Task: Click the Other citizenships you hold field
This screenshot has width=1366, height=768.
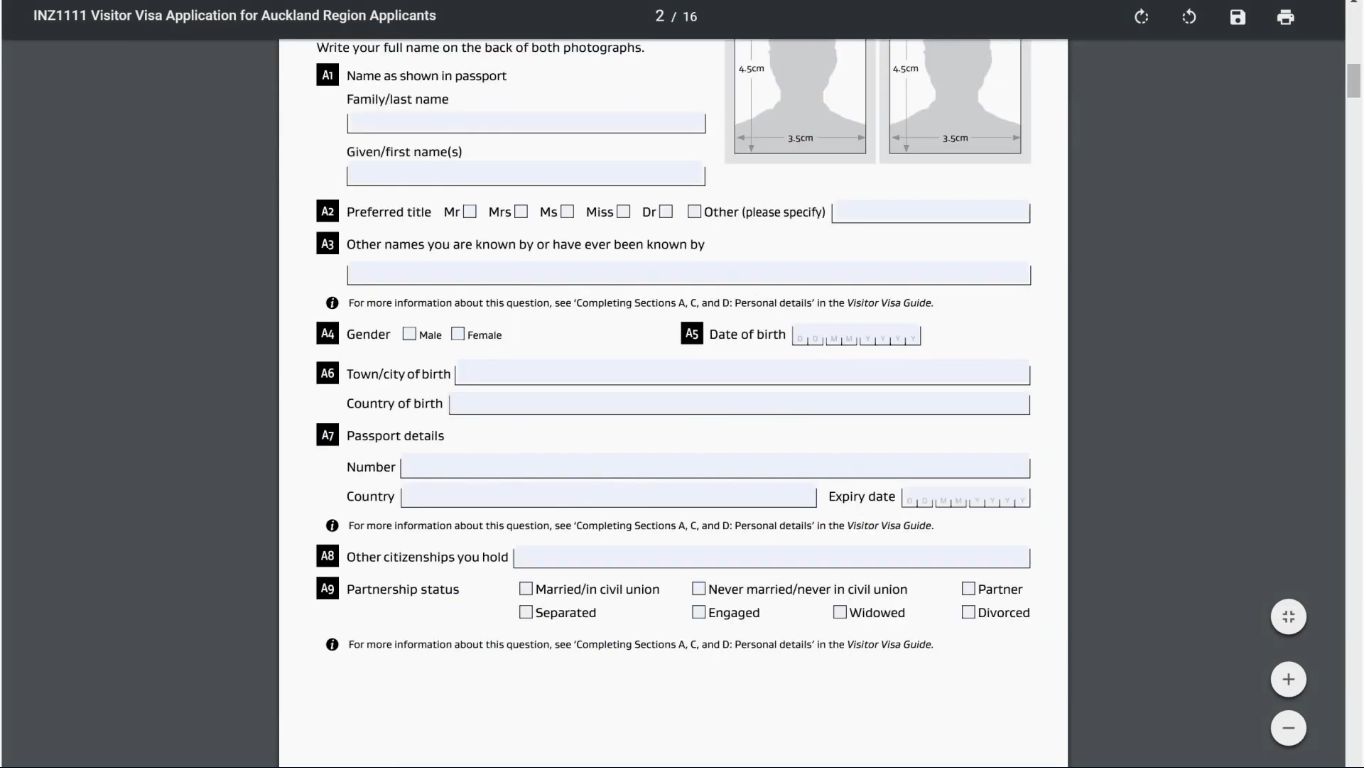Action: point(771,557)
